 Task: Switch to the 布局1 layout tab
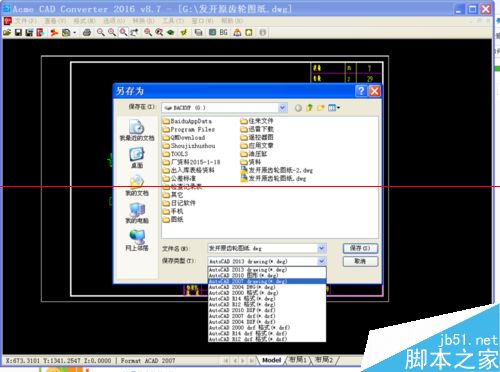coord(298,360)
